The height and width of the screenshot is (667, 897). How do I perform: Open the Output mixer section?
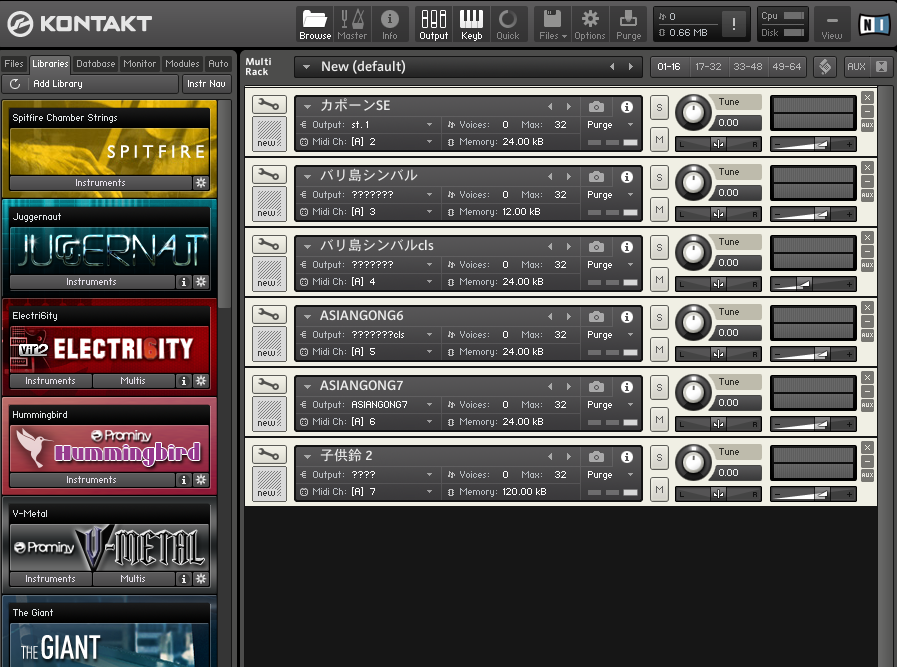(434, 25)
